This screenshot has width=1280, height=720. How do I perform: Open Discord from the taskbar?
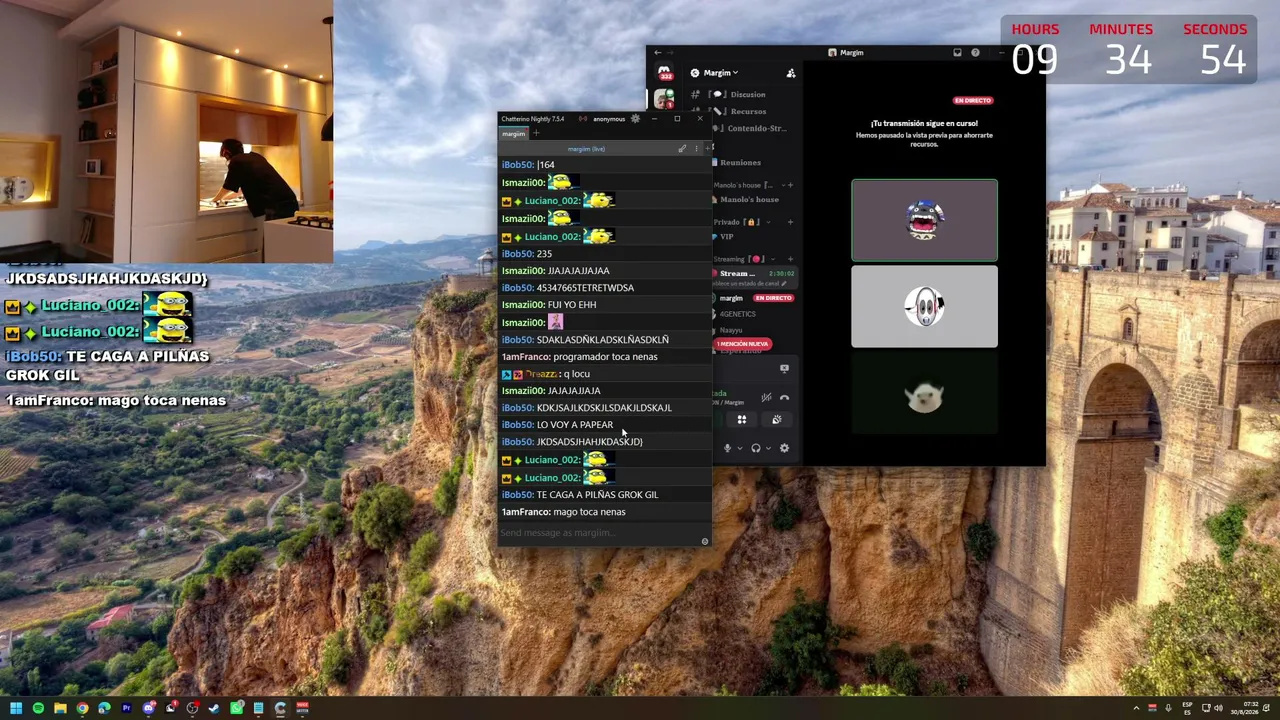click(x=148, y=709)
